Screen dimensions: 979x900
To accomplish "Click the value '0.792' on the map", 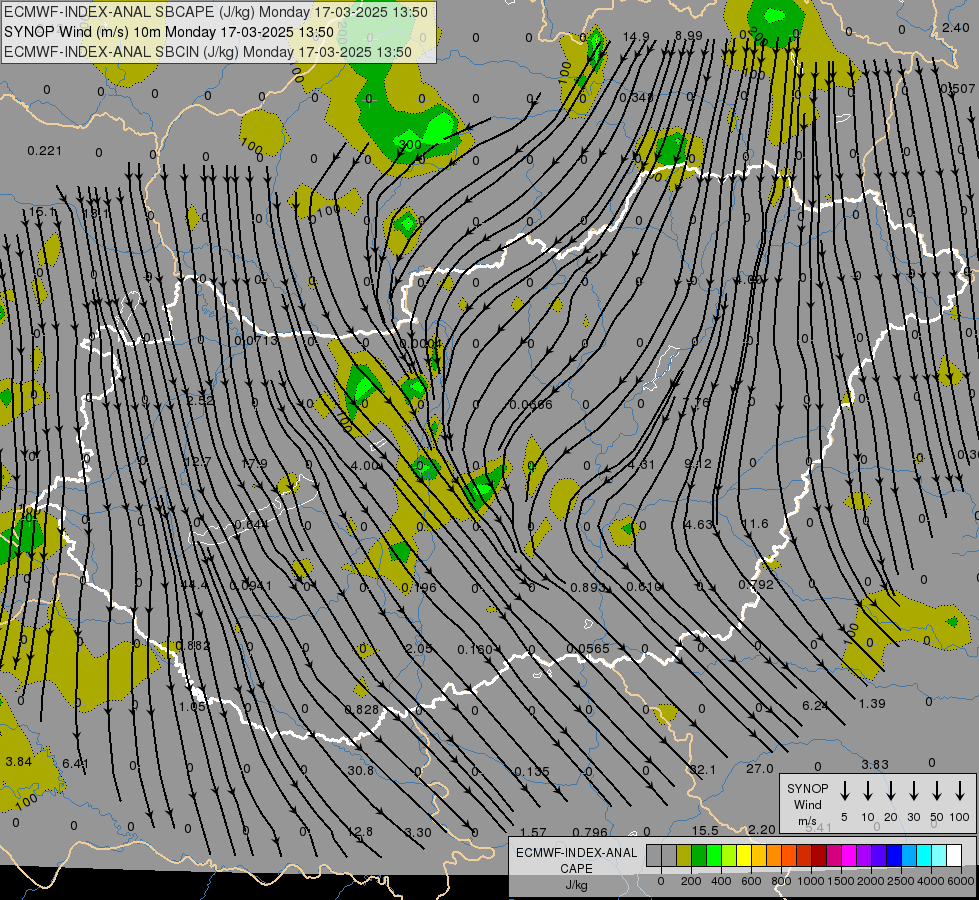I will click(x=756, y=585).
